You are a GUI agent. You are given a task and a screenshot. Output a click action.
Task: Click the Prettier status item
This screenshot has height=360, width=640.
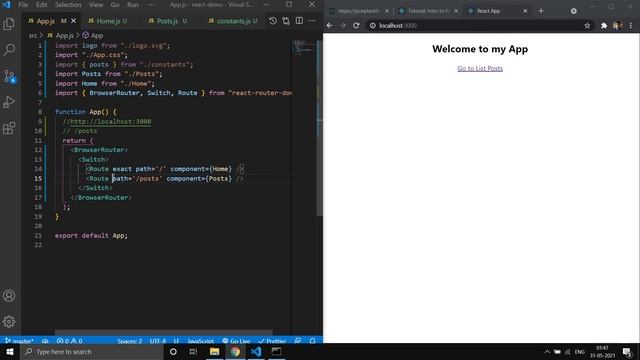tap(272, 341)
